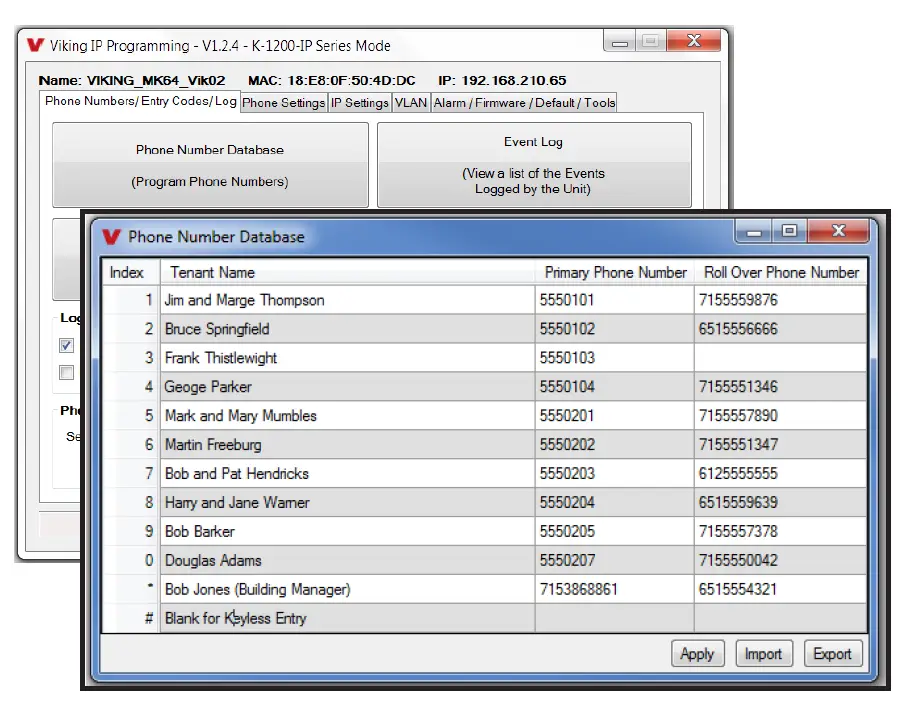Click the Primary Phone Number column header
The width and height of the screenshot is (898, 713).
pos(615,272)
